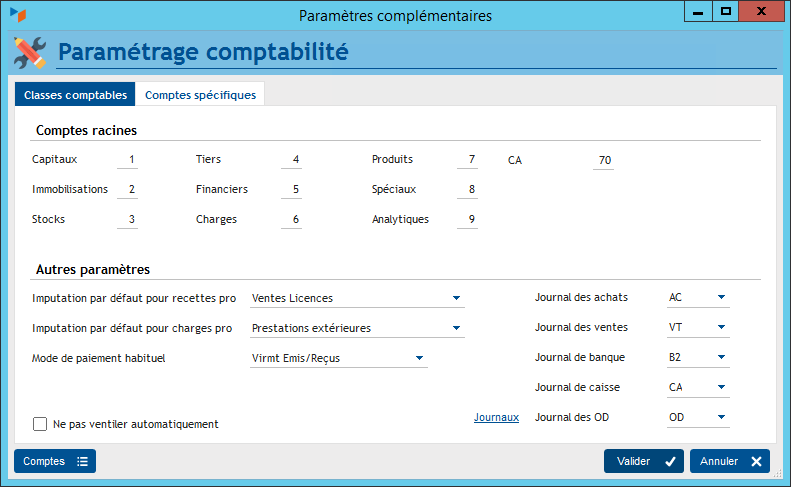791x487 pixels.
Task: Select the Classes comptables tab
Action: click(75, 95)
